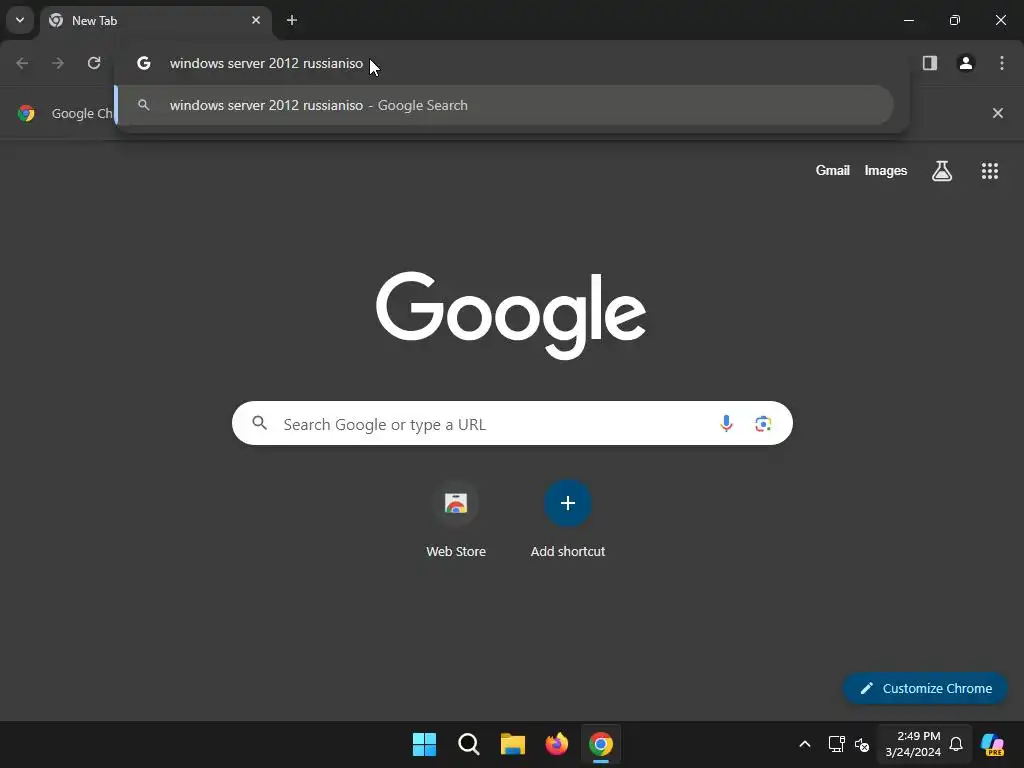The height and width of the screenshot is (768, 1024).
Task: Search by image with Google Lens
Action: tap(763, 423)
